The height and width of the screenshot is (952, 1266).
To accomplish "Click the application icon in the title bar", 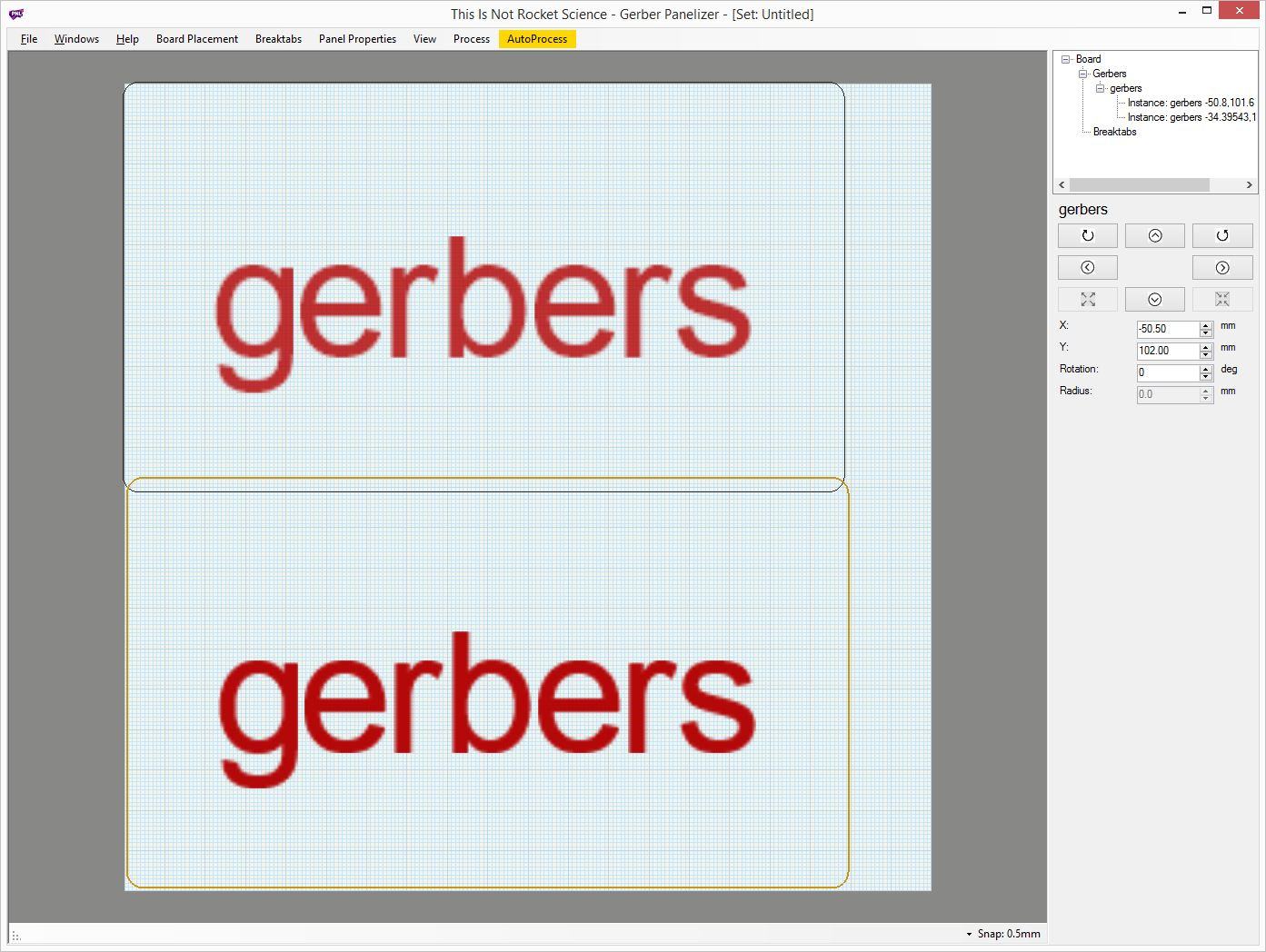I will pos(15,14).
